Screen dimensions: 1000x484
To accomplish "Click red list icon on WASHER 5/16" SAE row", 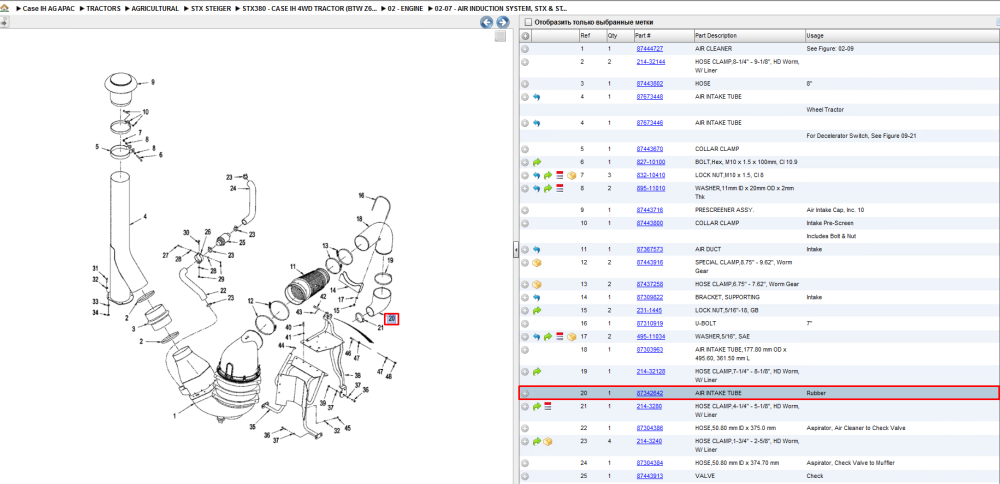I will click(x=559, y=337).
